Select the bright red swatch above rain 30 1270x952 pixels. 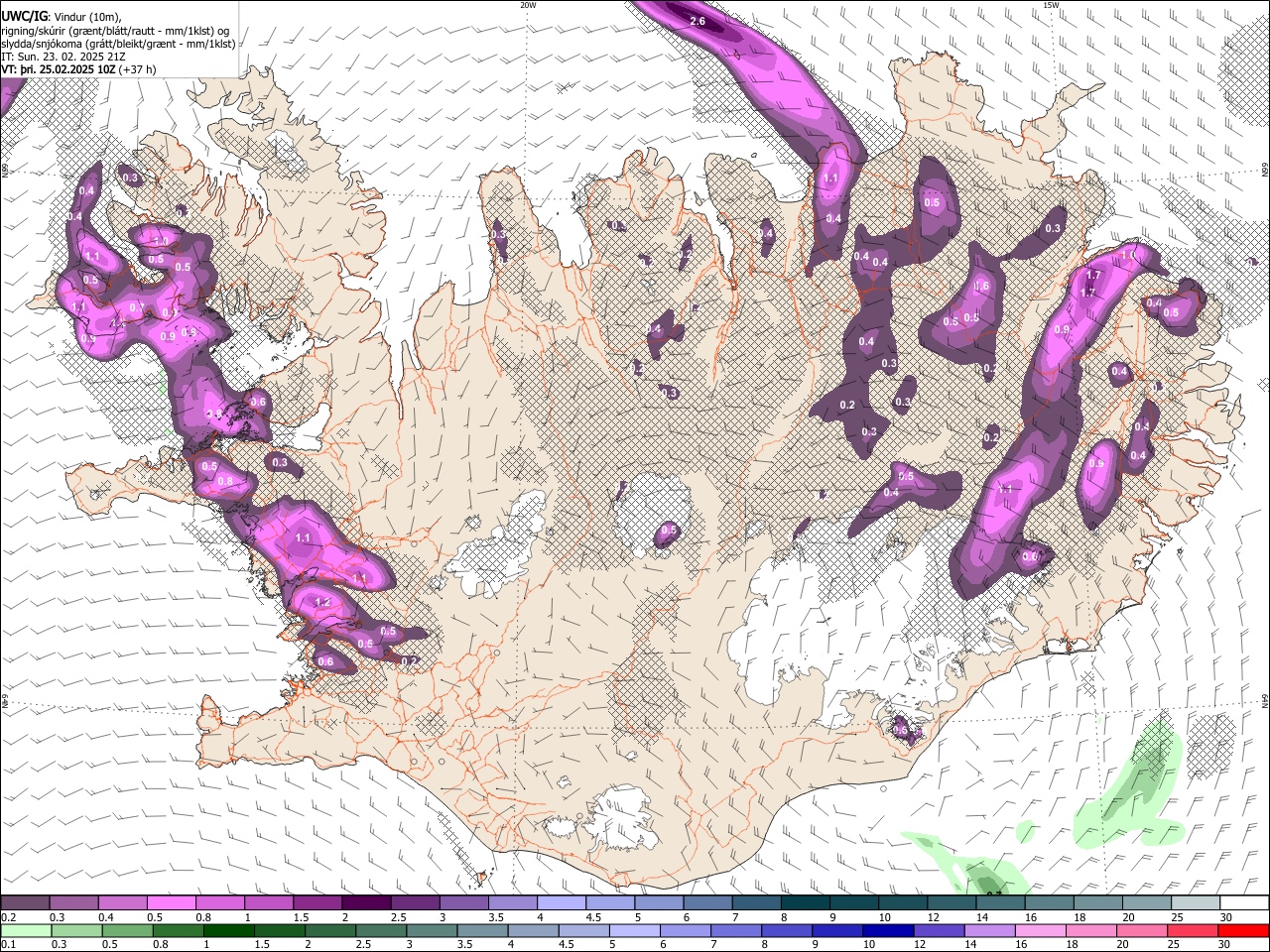tap(1244, 931)
